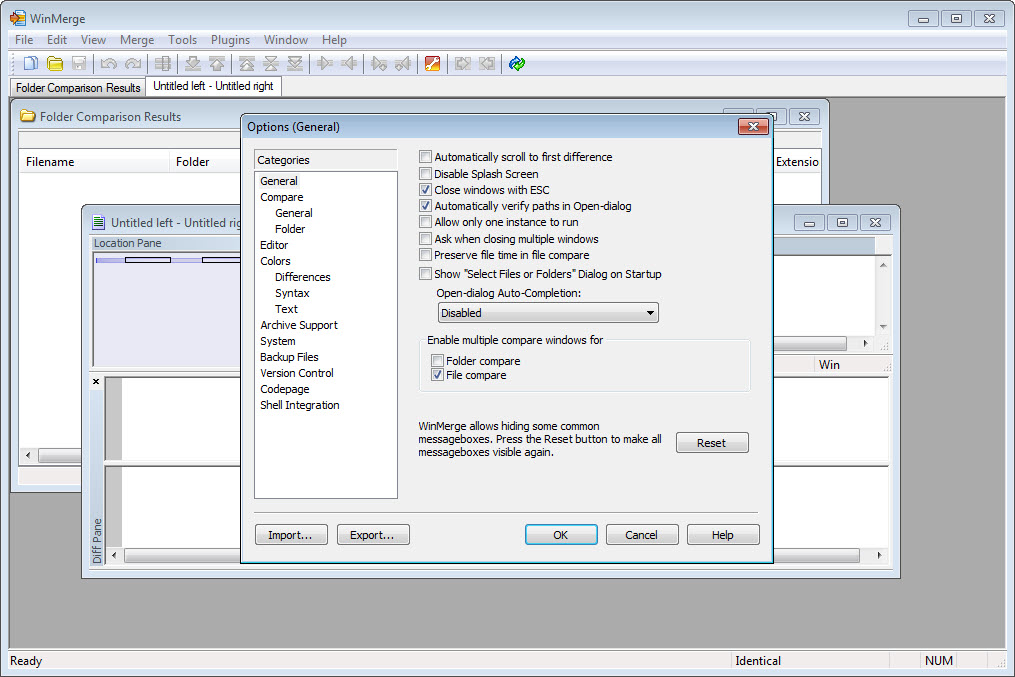The width and height of the screenshot is (1015, 677).
Task: Click the Refresh toolbar icon
Action: point(517,63)
